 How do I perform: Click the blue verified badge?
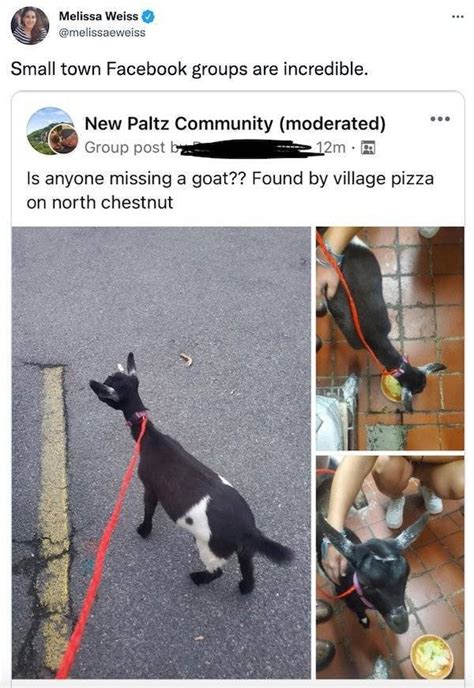coord(149,17)
